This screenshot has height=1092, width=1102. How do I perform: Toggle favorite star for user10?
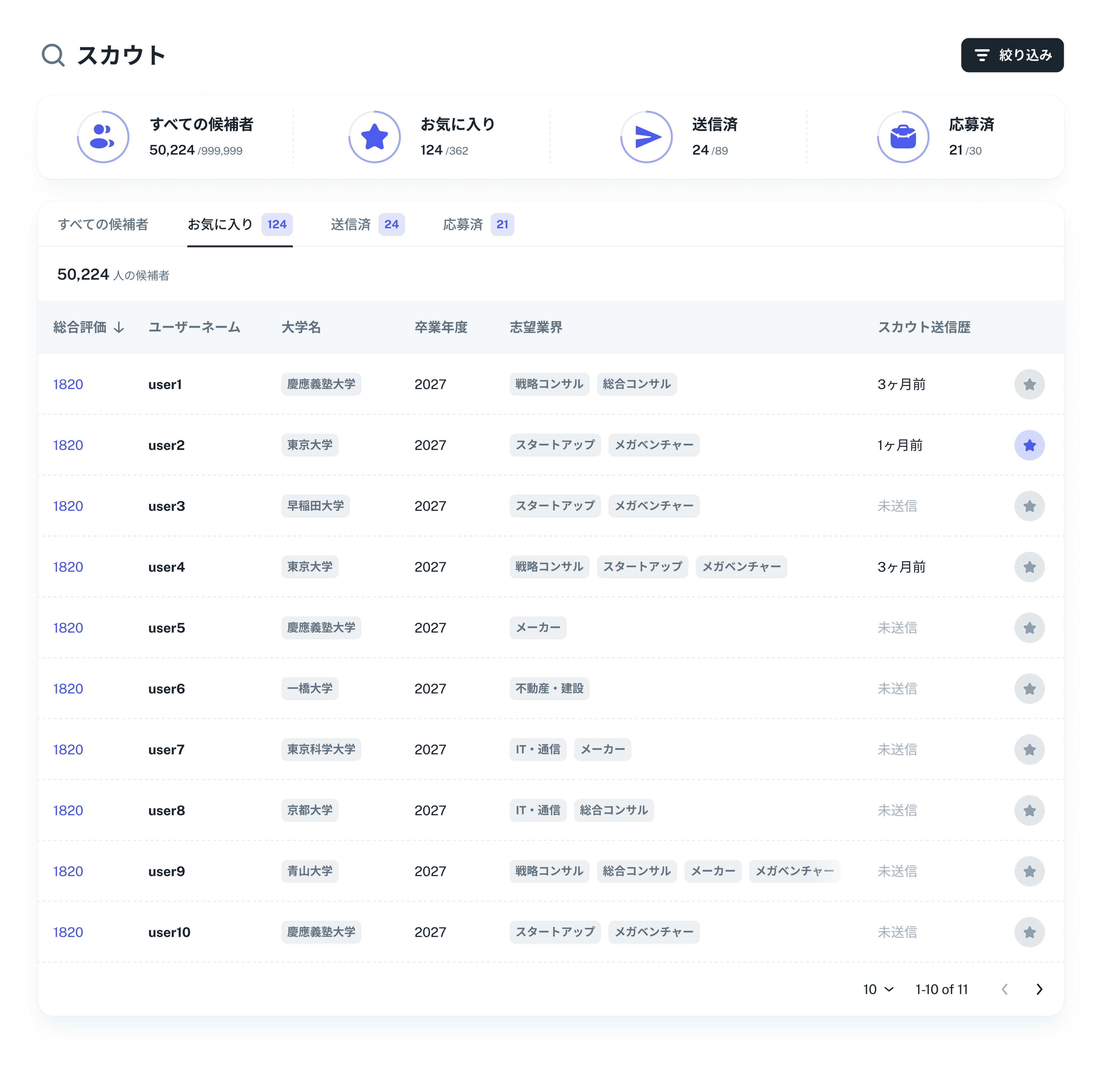1029,932
